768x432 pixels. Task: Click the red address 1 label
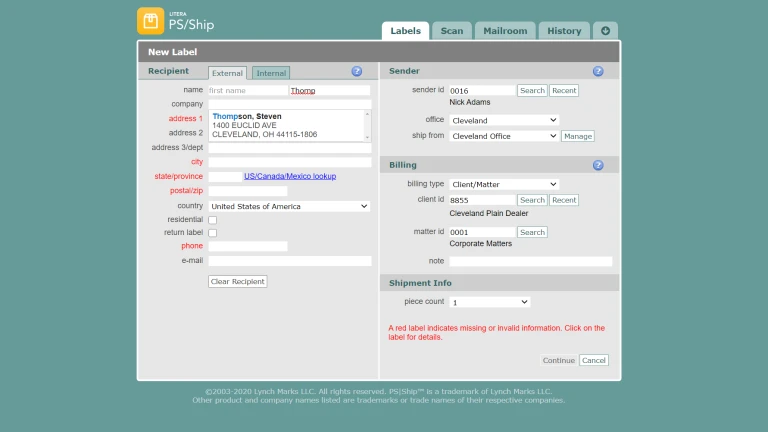[x=185, y=119]
